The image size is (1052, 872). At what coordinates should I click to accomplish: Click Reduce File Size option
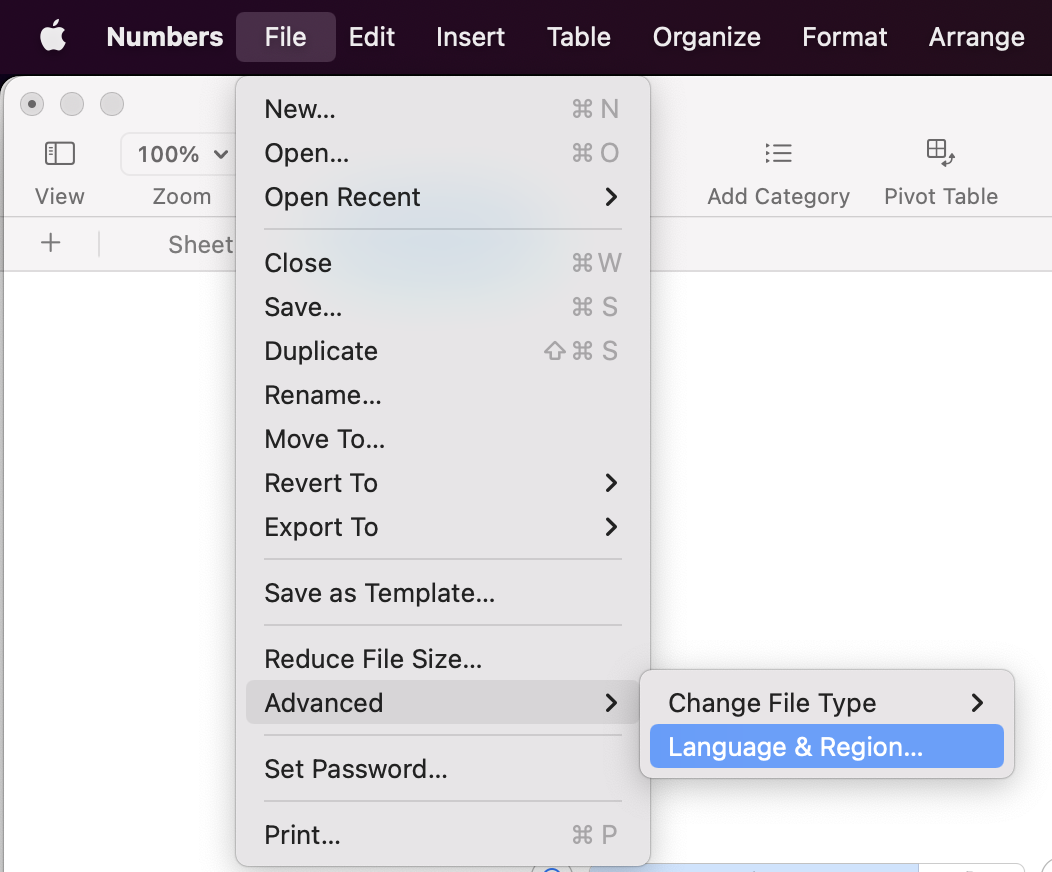tap(373, 659)
